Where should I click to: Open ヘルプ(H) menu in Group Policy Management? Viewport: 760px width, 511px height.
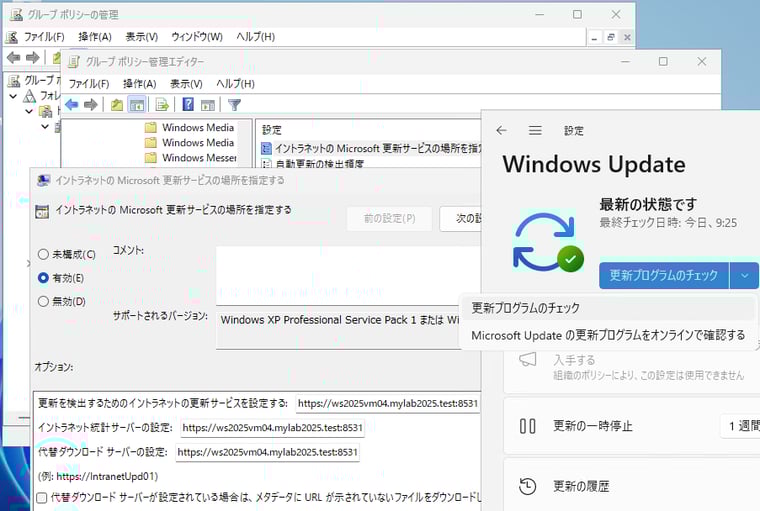255,36
